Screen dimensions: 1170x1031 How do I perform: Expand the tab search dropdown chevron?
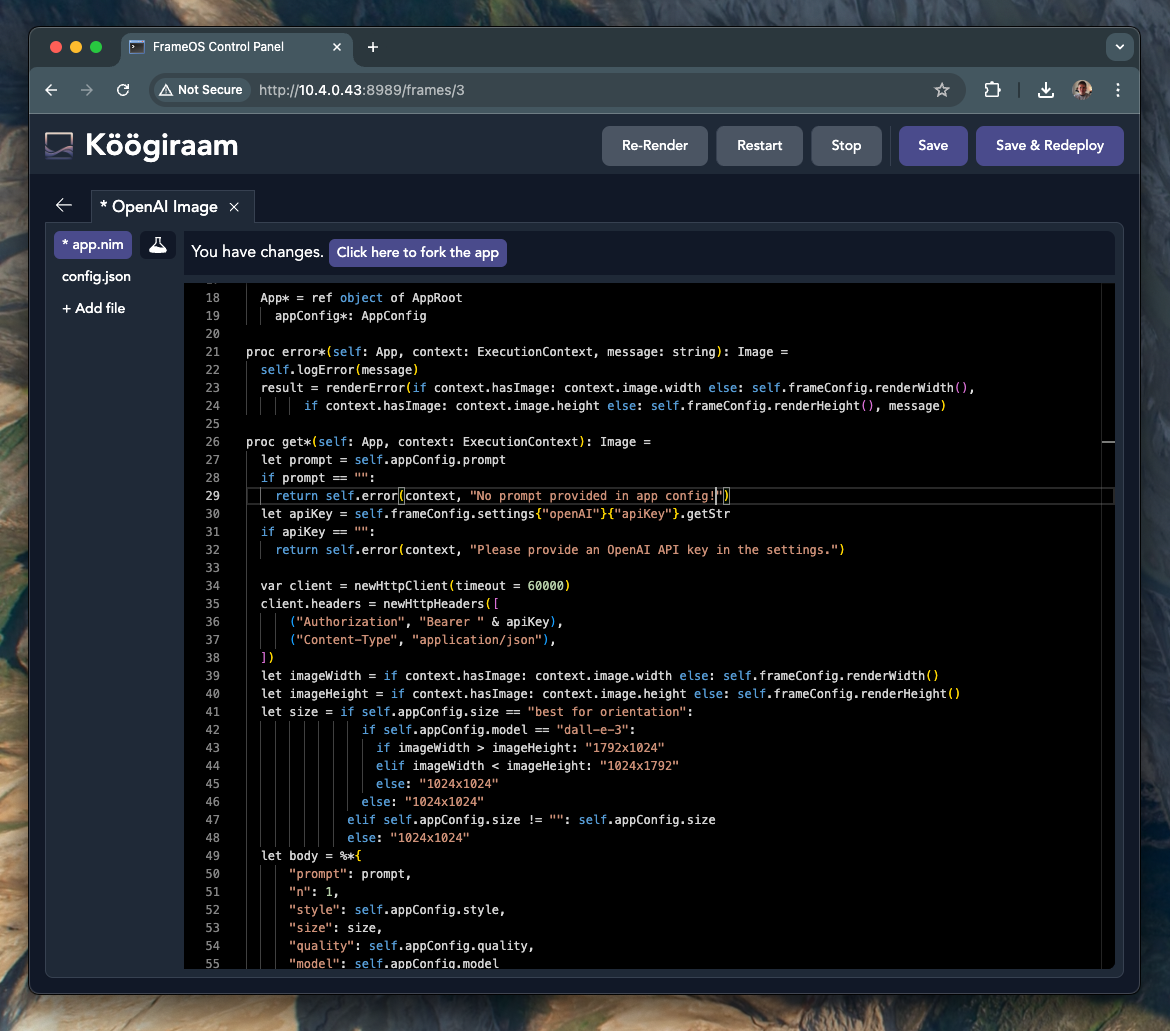[1119, 47]
